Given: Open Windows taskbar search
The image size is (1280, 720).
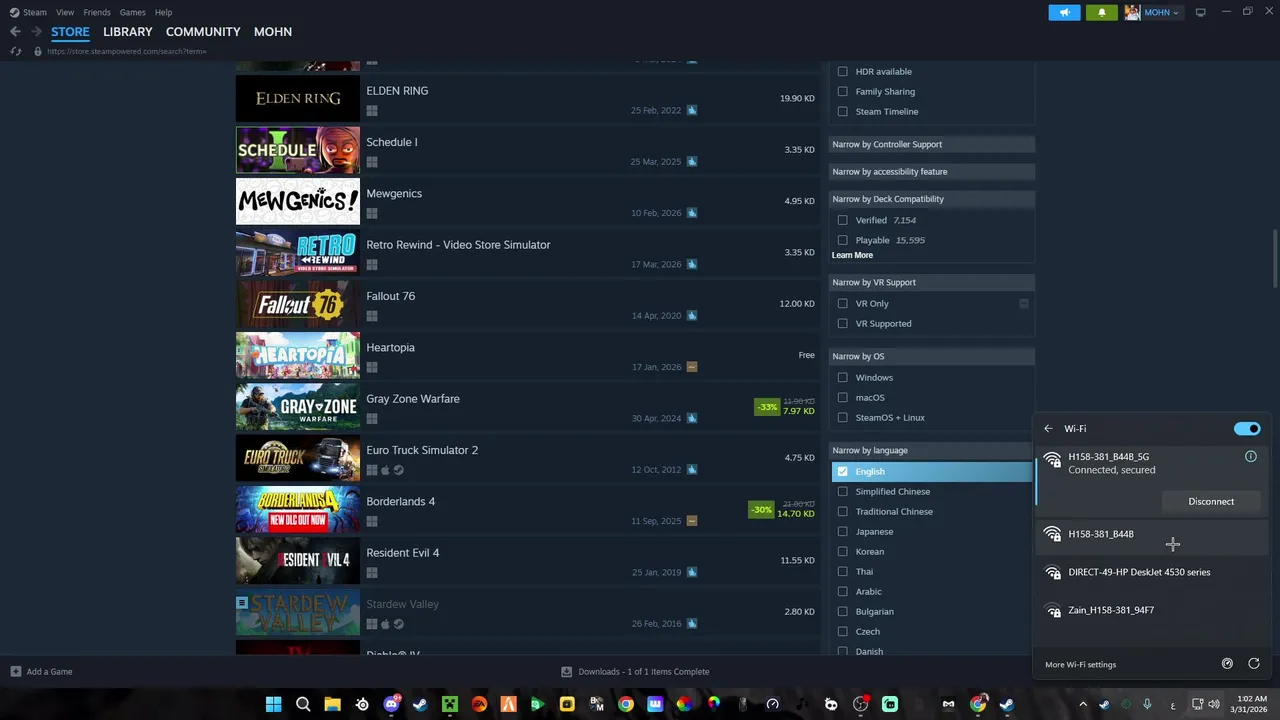Looking at the screenshot, I should point(303,704).
